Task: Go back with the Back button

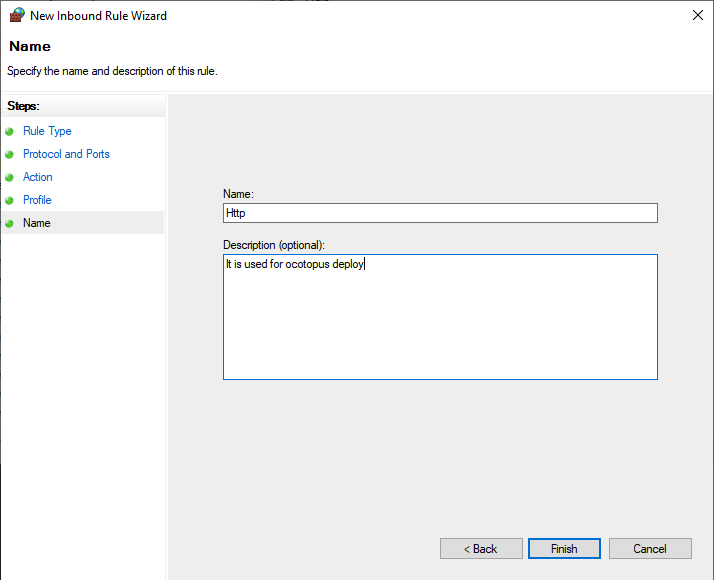Action: (481, 549)
